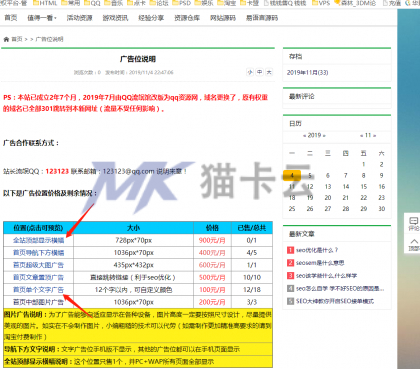Open the third recent article link
The height and width of the screenshot is (369, 420).
point(326,276)
